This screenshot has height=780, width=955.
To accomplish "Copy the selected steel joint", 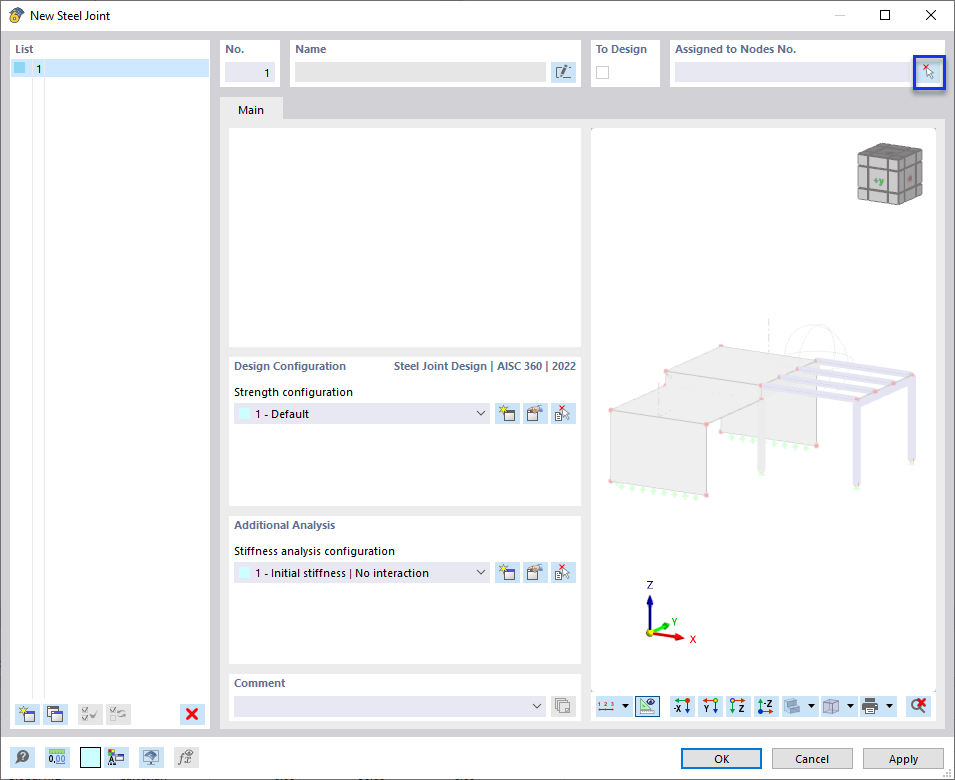I will [55, 714].
